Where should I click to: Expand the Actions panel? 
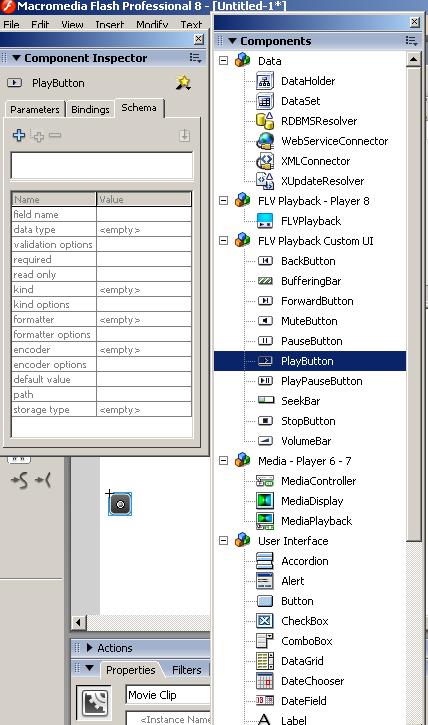pos(90,647)
